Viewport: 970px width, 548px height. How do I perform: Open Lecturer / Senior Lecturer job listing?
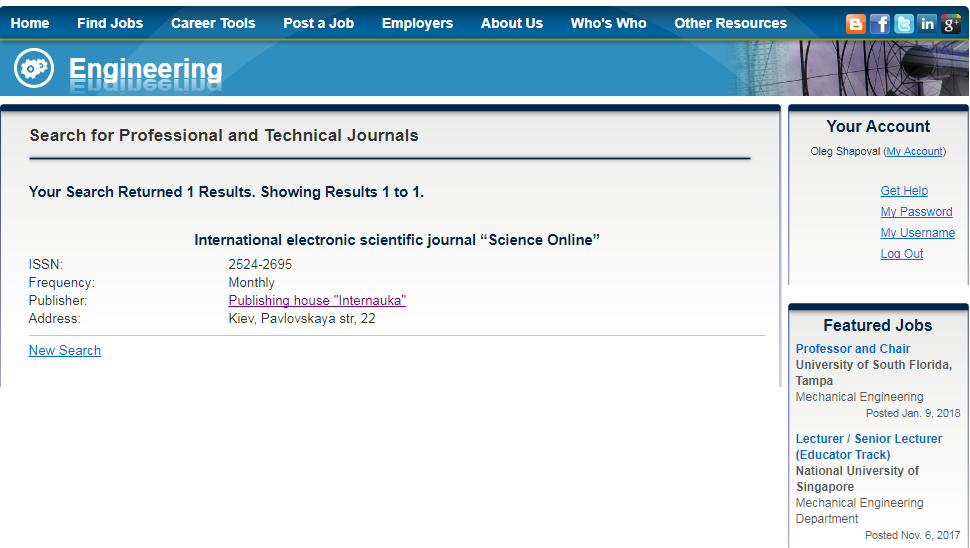click(869, 447)
